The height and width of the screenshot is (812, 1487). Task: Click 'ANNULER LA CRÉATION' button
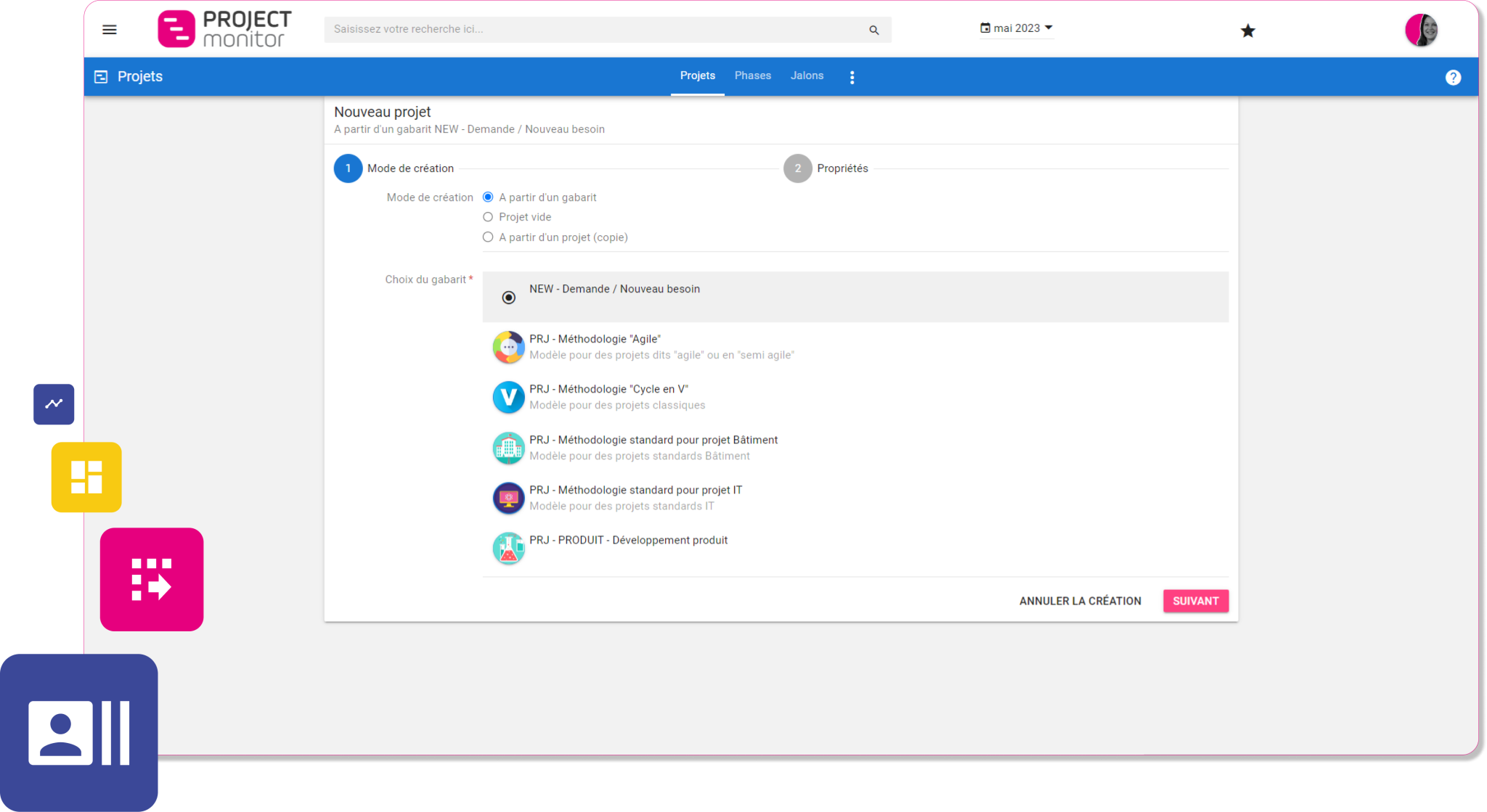1079,600
